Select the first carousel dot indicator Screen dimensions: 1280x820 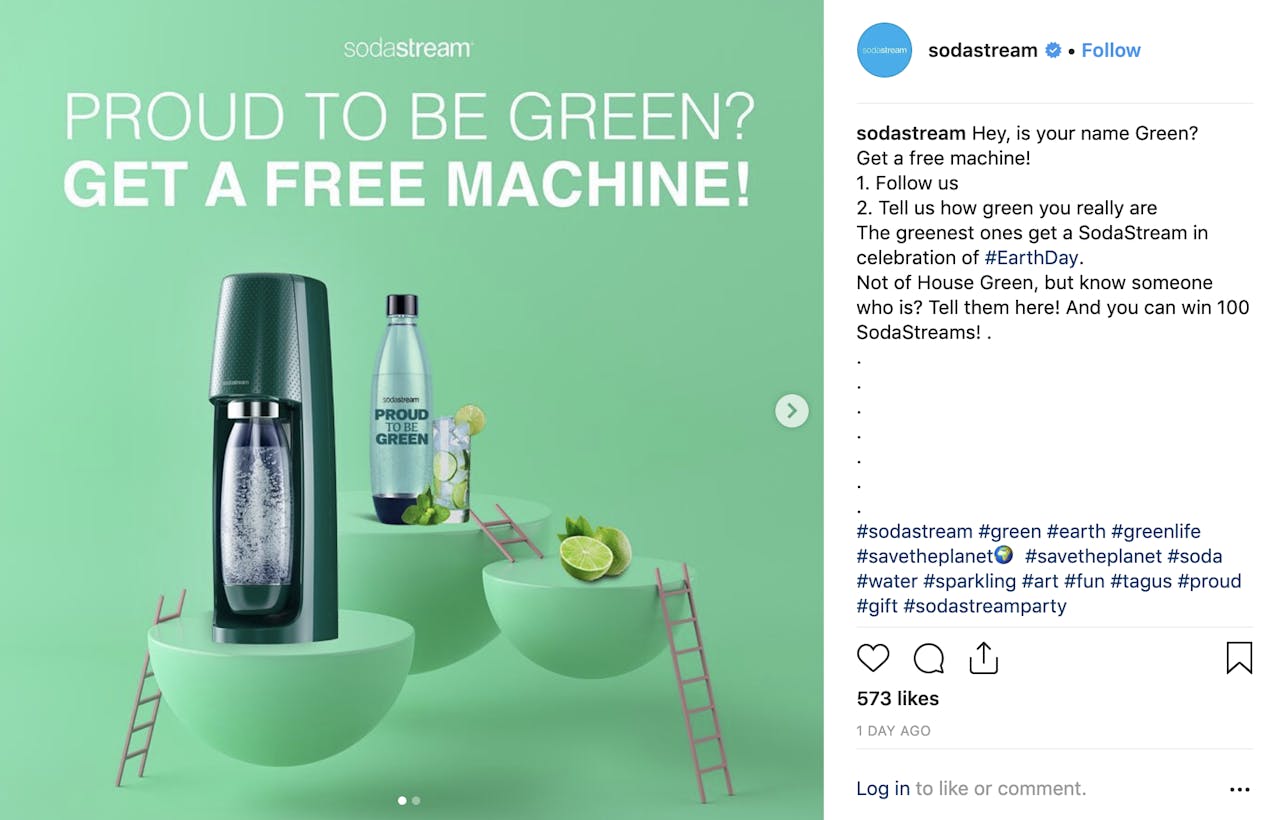402,800
